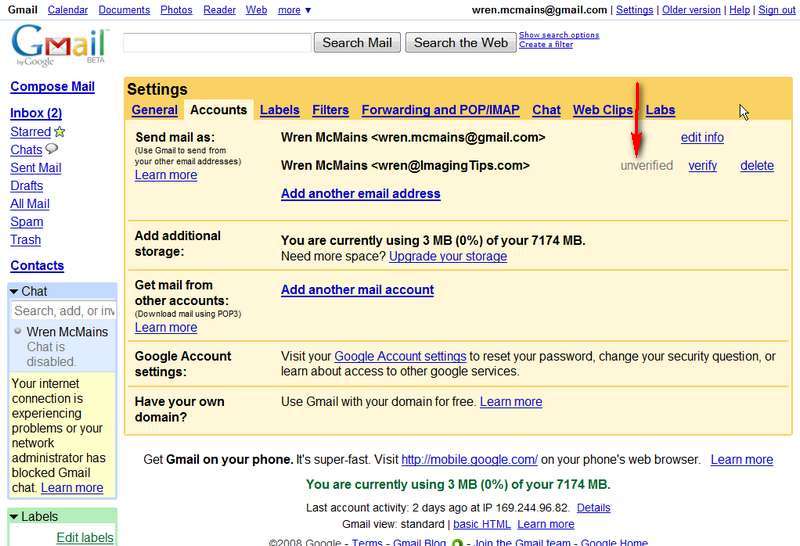Click the chat search, add or invite field

(64, 311)
